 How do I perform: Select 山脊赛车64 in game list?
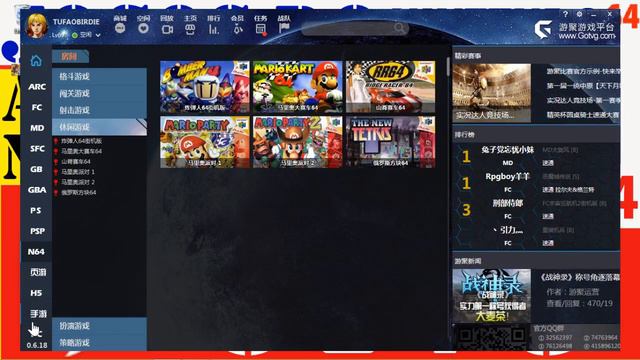point(76,161)
